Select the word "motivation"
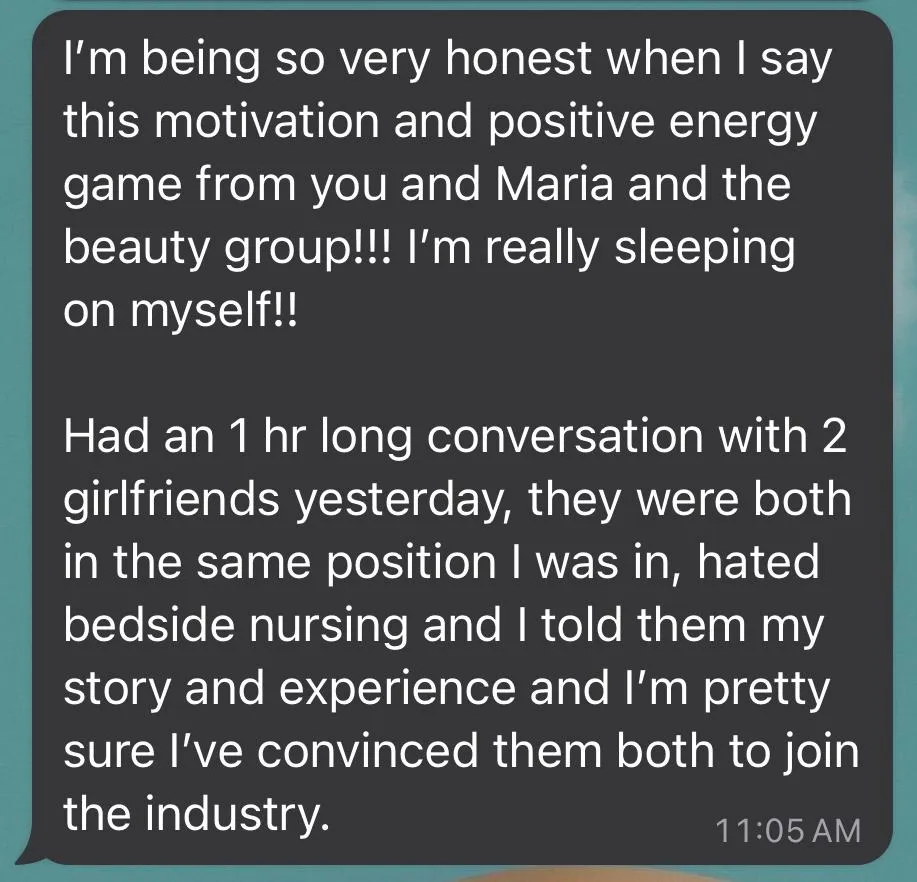Viewport: 917px width, 882px height. (265, 121)
